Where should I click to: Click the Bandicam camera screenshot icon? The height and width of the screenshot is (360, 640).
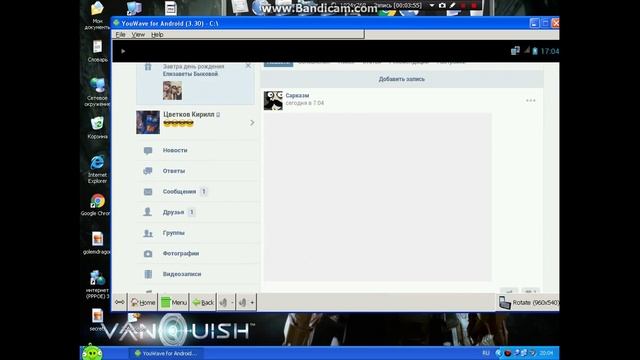[x=442, y=6]
